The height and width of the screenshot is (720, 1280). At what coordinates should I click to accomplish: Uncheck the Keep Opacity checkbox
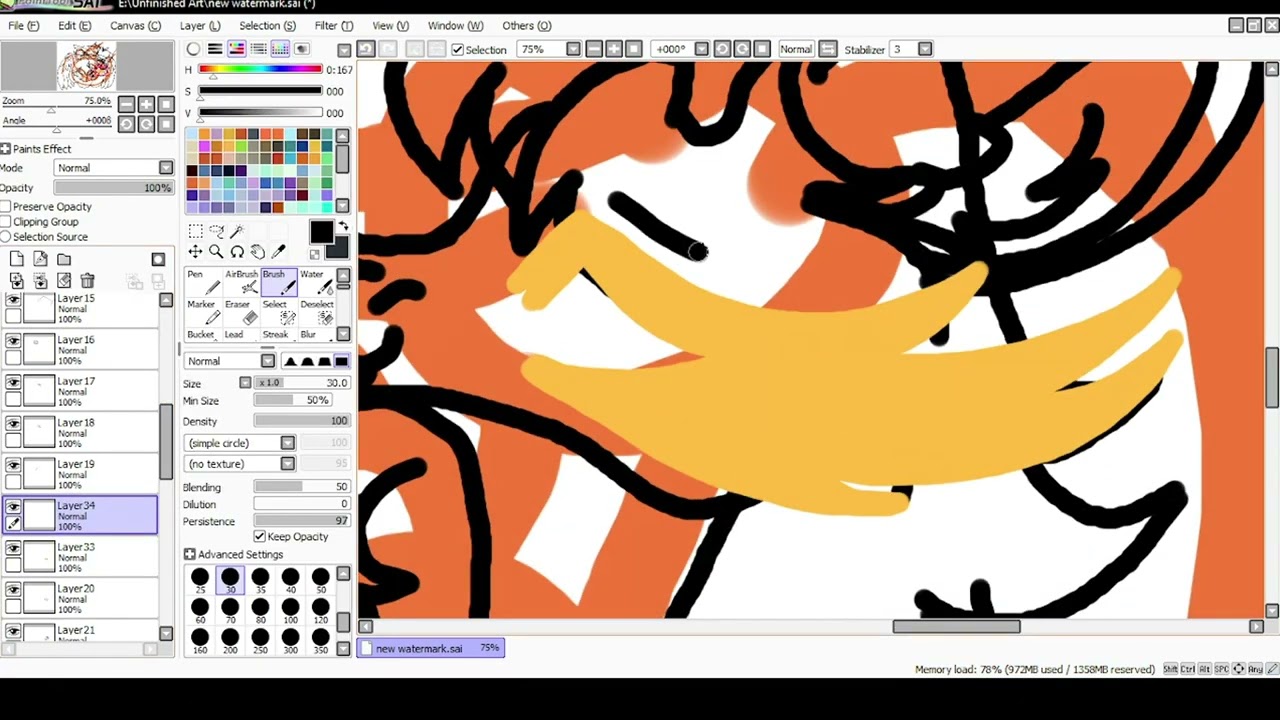[x=260, y=537]
